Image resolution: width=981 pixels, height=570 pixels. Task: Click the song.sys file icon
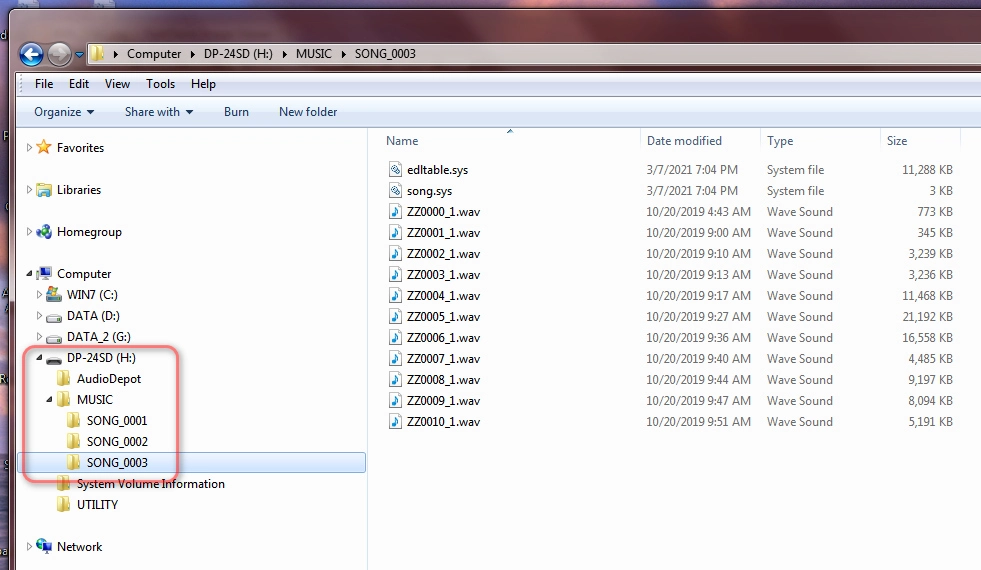[395, 191]
